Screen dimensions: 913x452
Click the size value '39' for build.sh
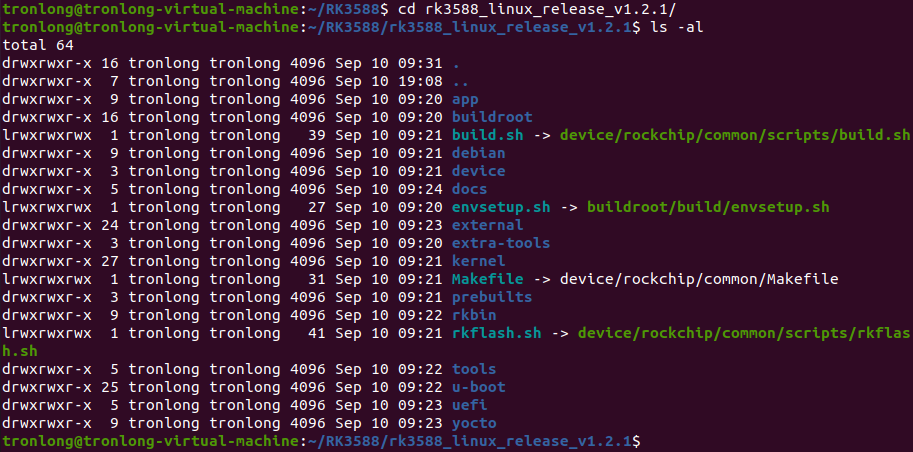click(x=317, y=135)
